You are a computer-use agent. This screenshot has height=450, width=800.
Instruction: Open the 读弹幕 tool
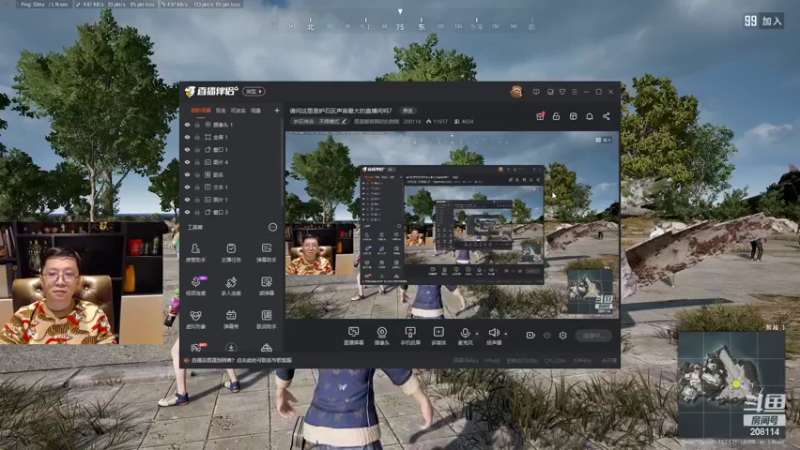[266, 286]
